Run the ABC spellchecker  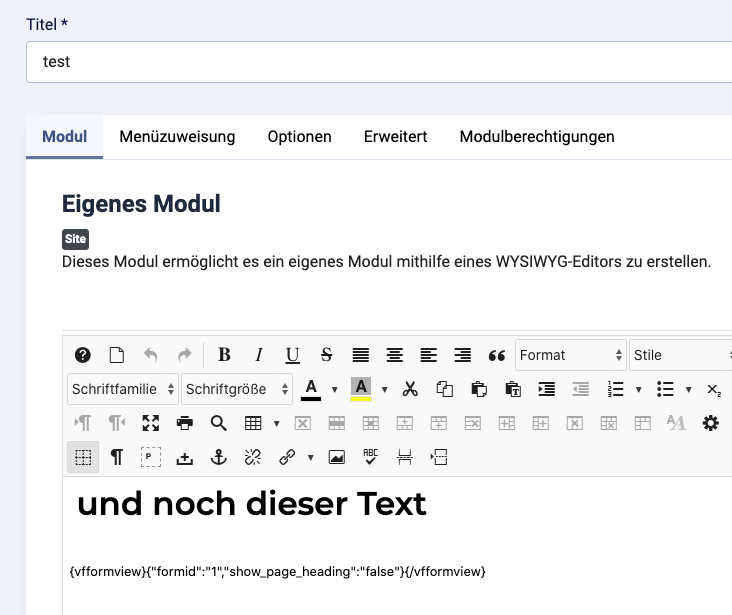click(x=371, y=457)
